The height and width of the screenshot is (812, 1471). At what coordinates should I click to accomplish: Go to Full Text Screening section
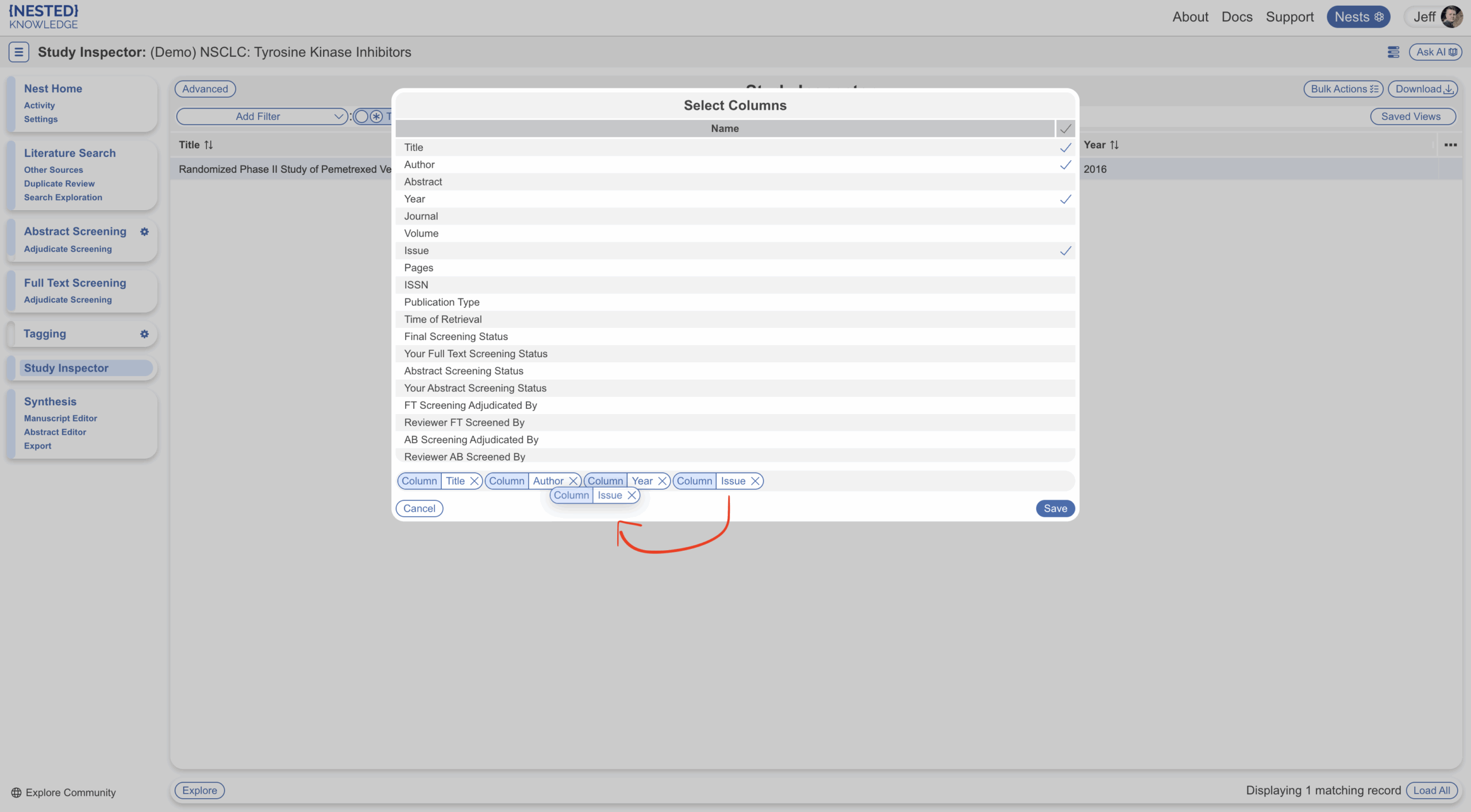[75, 283]
